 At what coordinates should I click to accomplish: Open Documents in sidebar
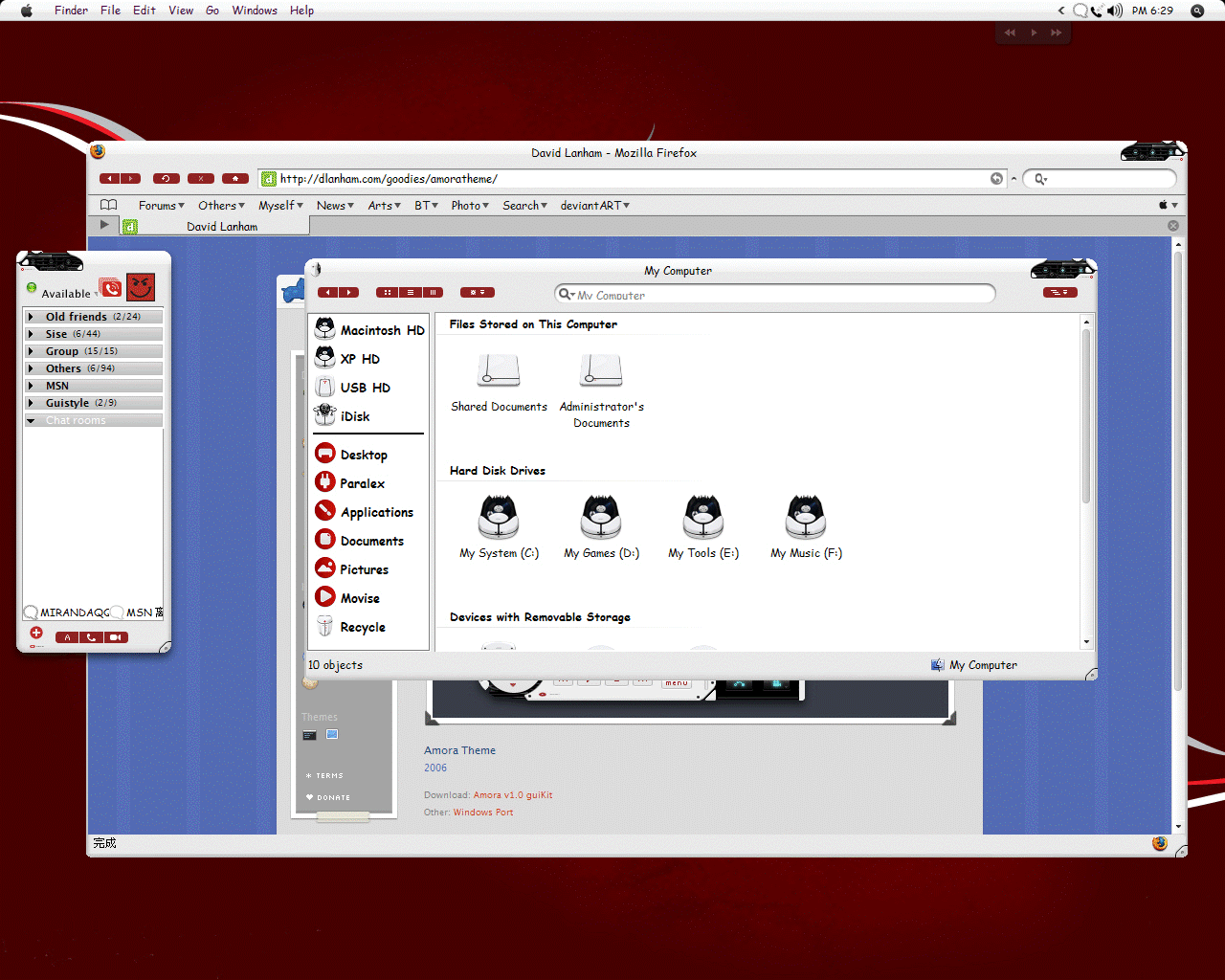pos(360,541)
